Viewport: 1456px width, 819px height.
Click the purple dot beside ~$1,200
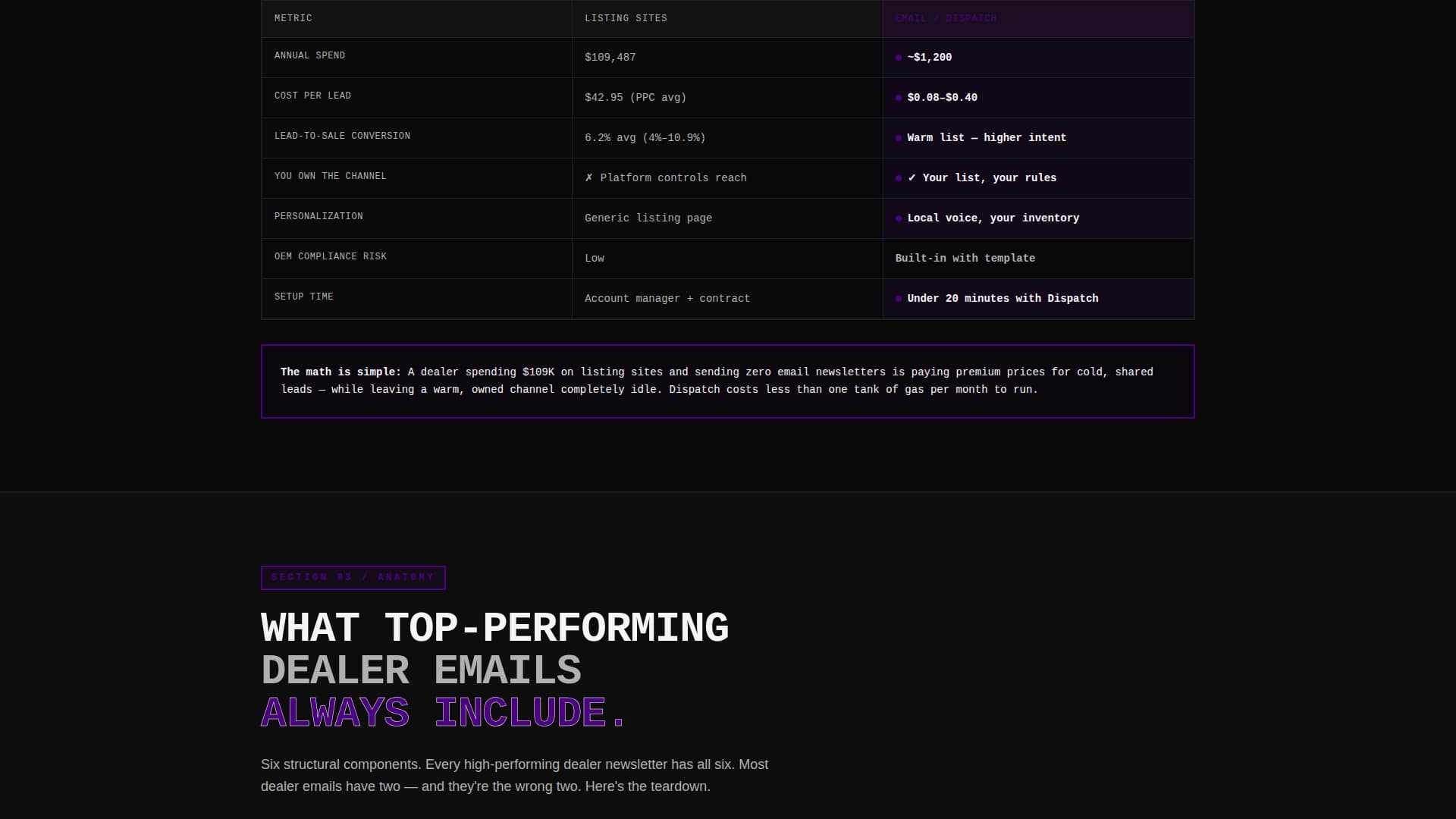click(899, 58)
